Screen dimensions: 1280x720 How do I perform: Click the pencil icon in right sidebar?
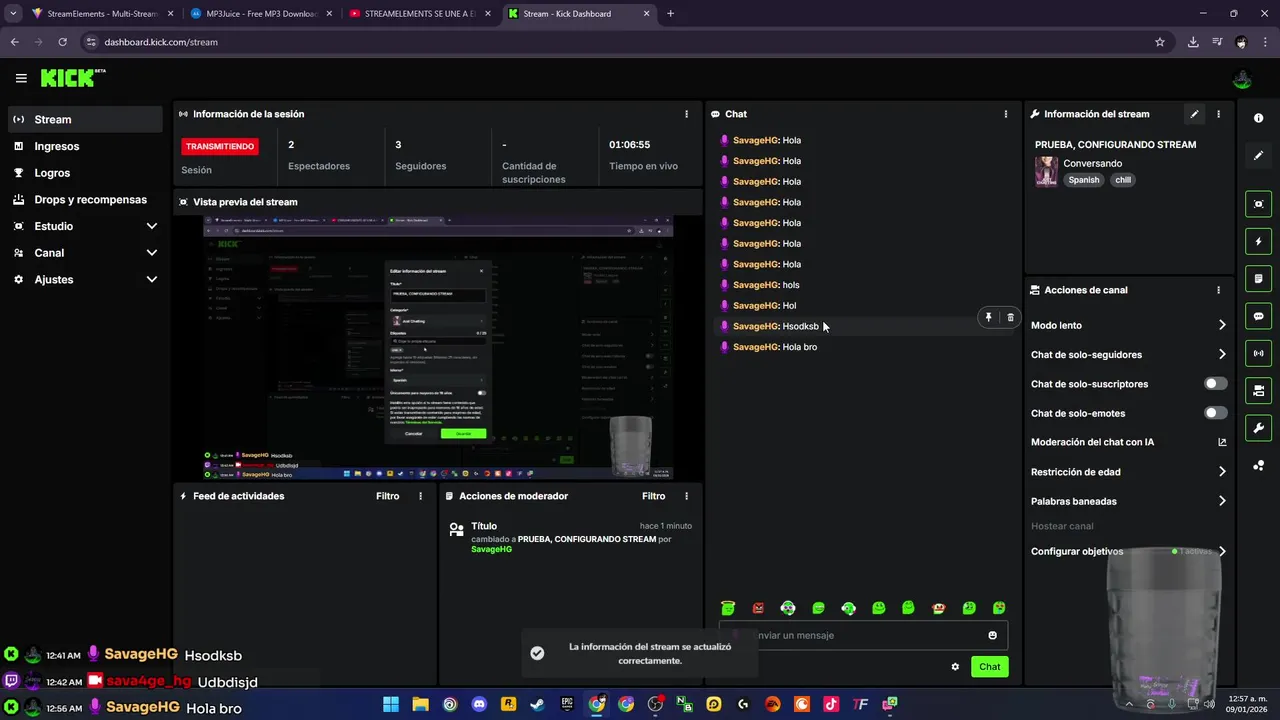click(1258, 155)
